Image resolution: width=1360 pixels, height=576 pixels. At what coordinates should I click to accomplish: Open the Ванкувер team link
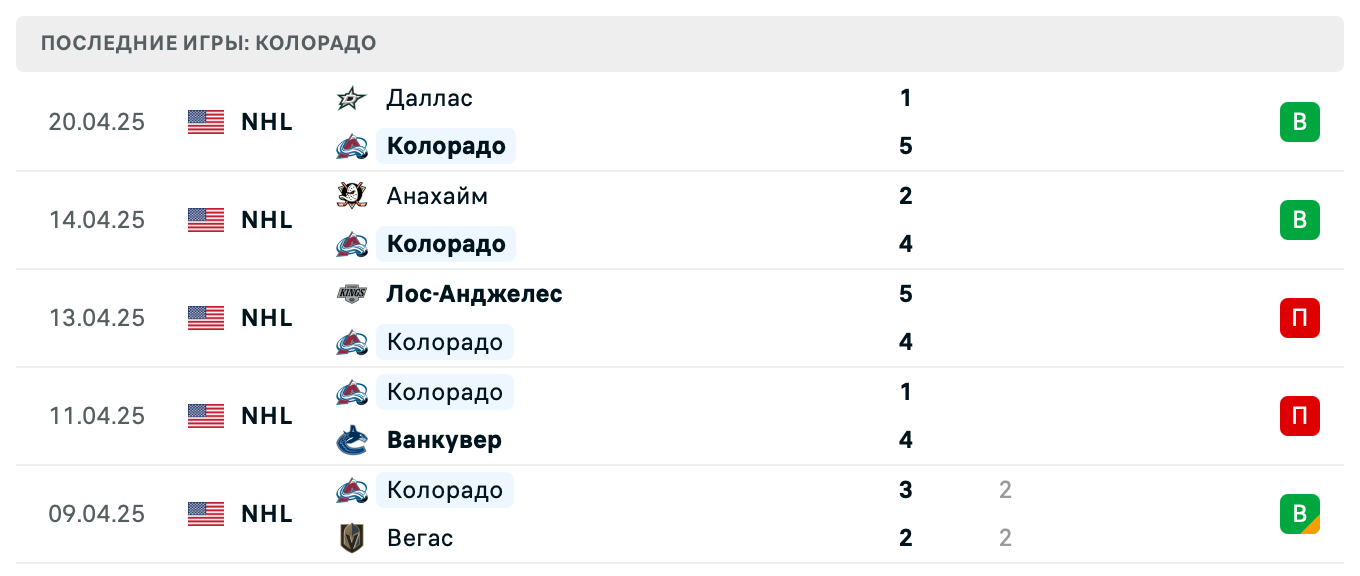pos(445,440)
